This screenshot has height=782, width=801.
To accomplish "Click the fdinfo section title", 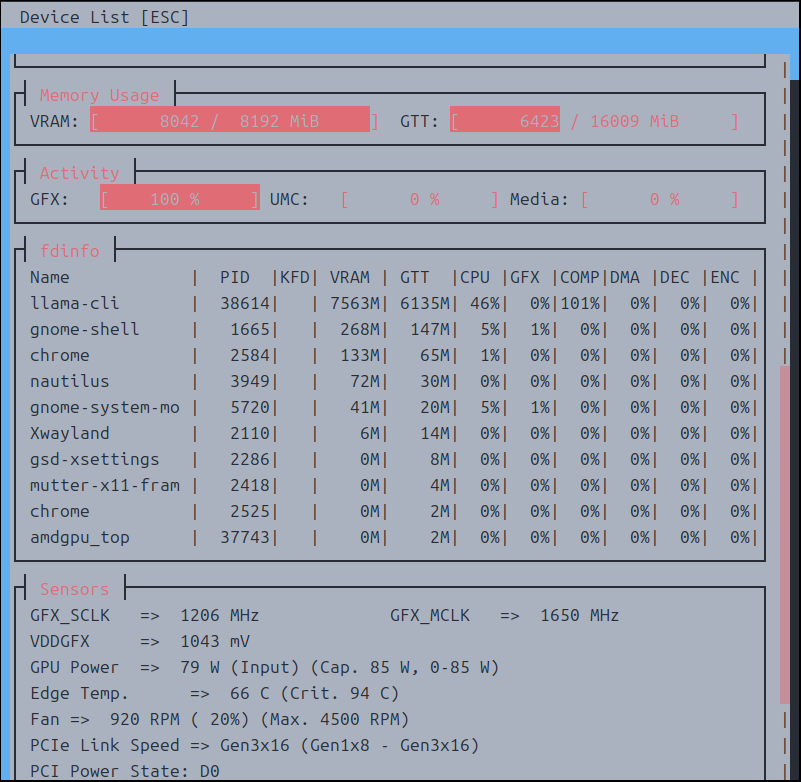I will pyautogui.click(x=69, y=251).
